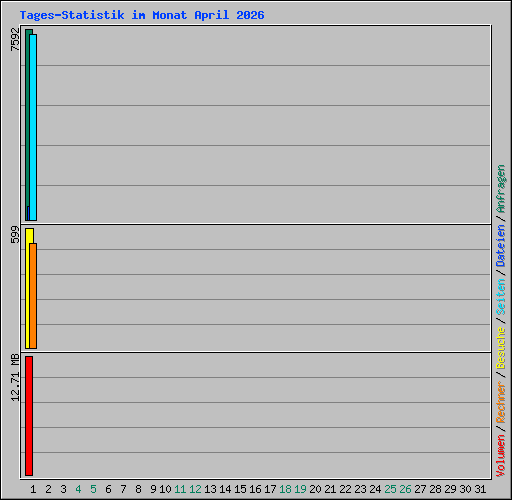
Task: Click green weekend day '18' on x-axis
Action: click(x=285, y=489)
